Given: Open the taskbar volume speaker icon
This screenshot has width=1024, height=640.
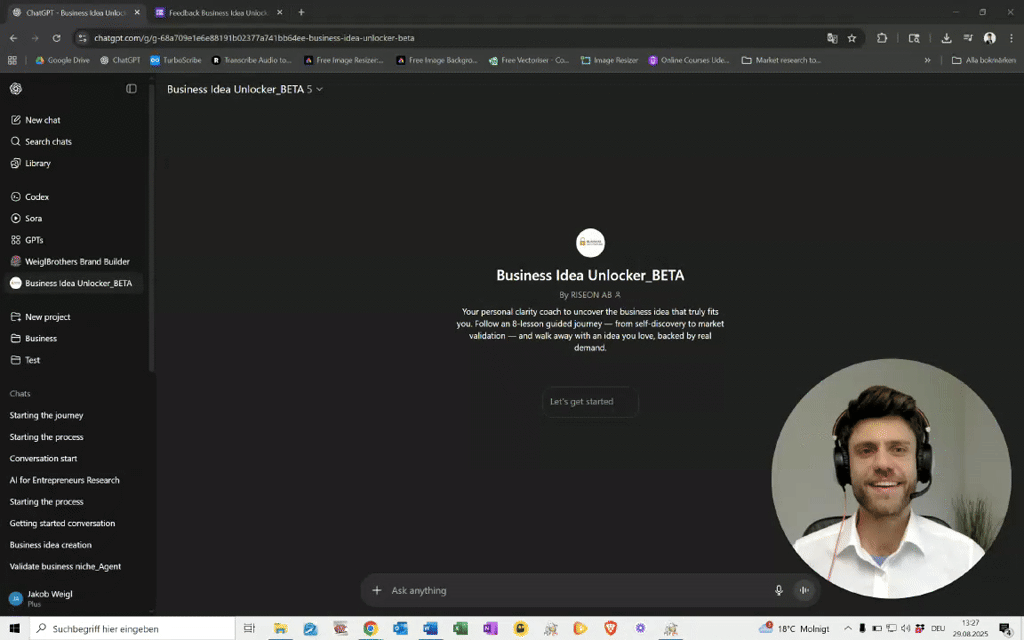Looking at the screenshot, I should pos(905,628).
